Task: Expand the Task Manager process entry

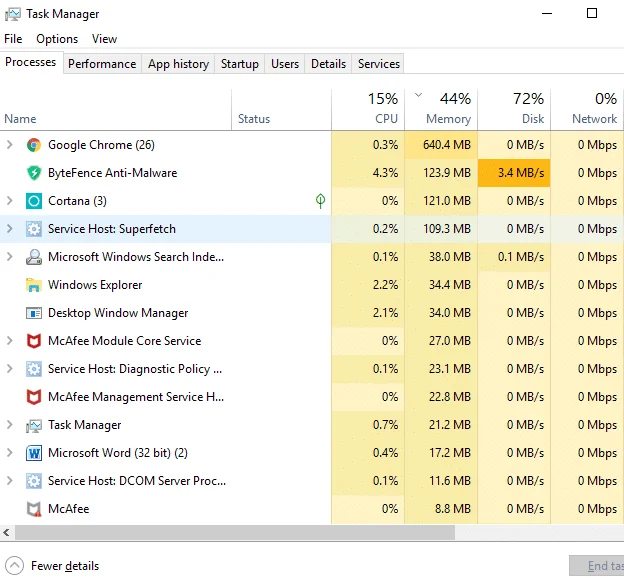Action: tap(10, 425)
